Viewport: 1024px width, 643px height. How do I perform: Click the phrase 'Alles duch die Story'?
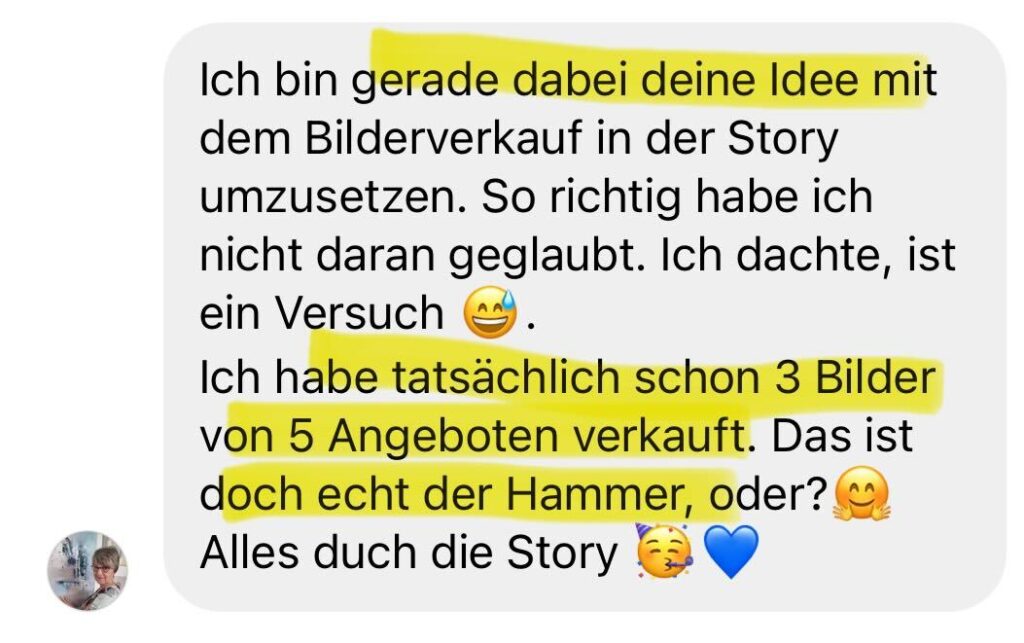pyautogui.click(x=408, y=552)
